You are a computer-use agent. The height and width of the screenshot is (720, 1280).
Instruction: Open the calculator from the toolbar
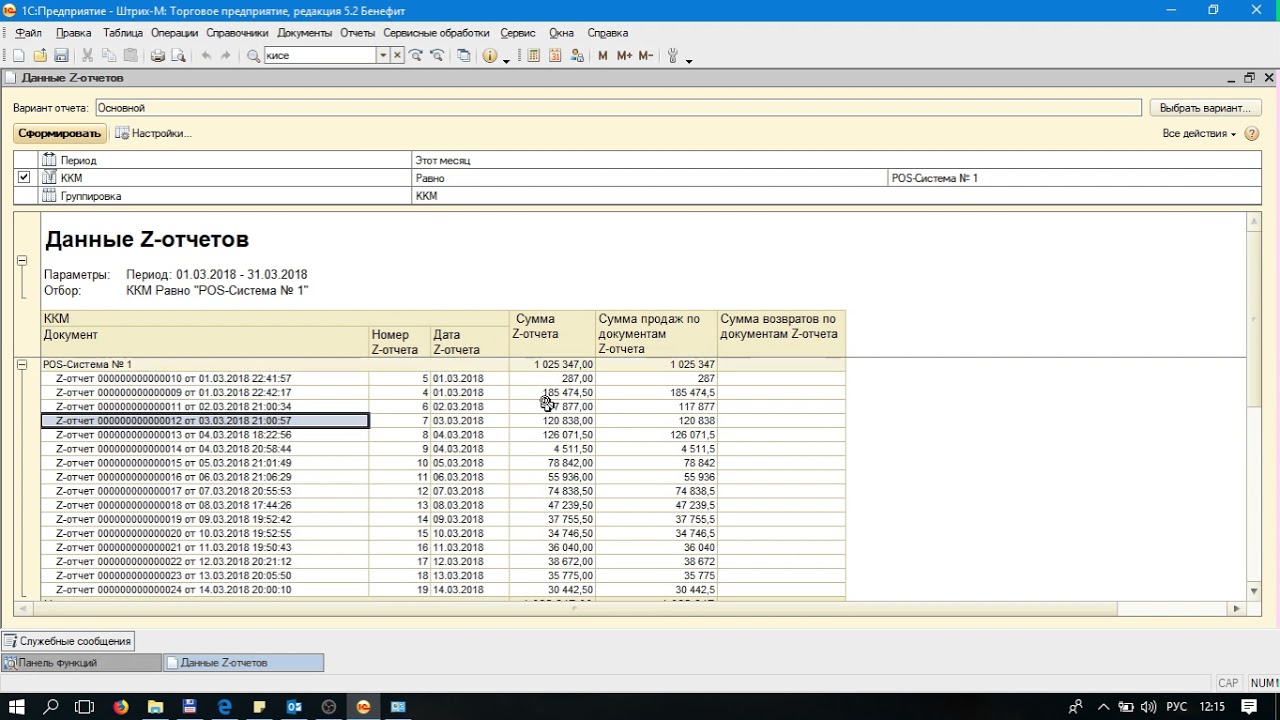(534, 56)
